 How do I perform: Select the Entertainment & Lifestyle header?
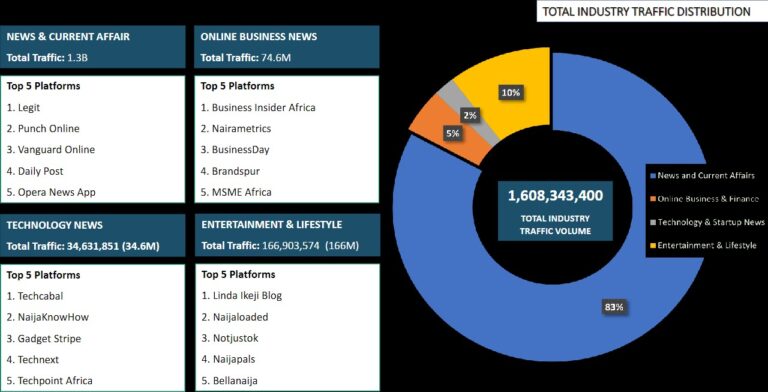click(x=272, y=225)
